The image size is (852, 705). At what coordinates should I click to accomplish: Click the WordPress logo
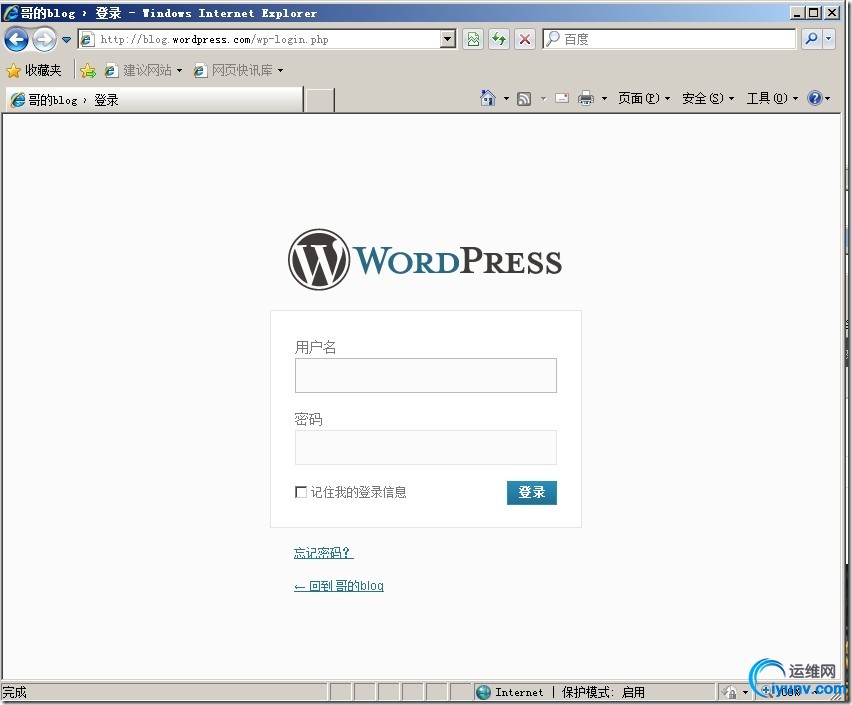425,260
